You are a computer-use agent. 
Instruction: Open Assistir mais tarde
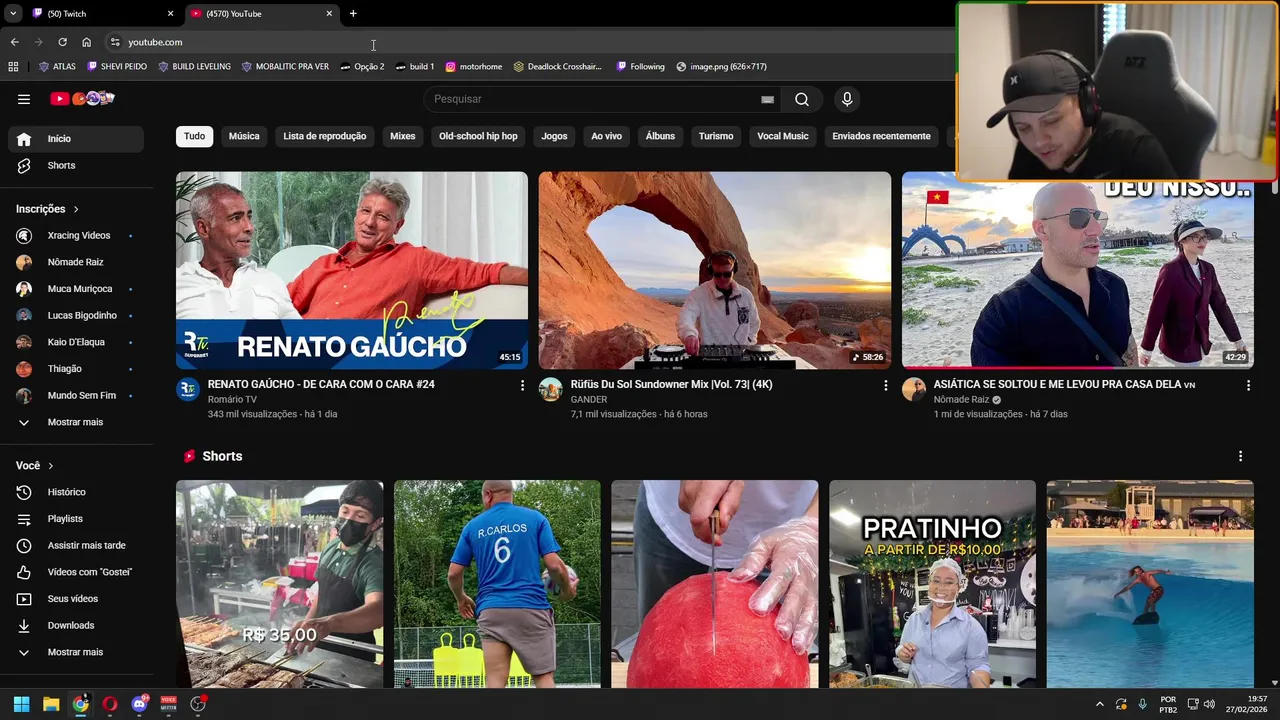[76, 545]
